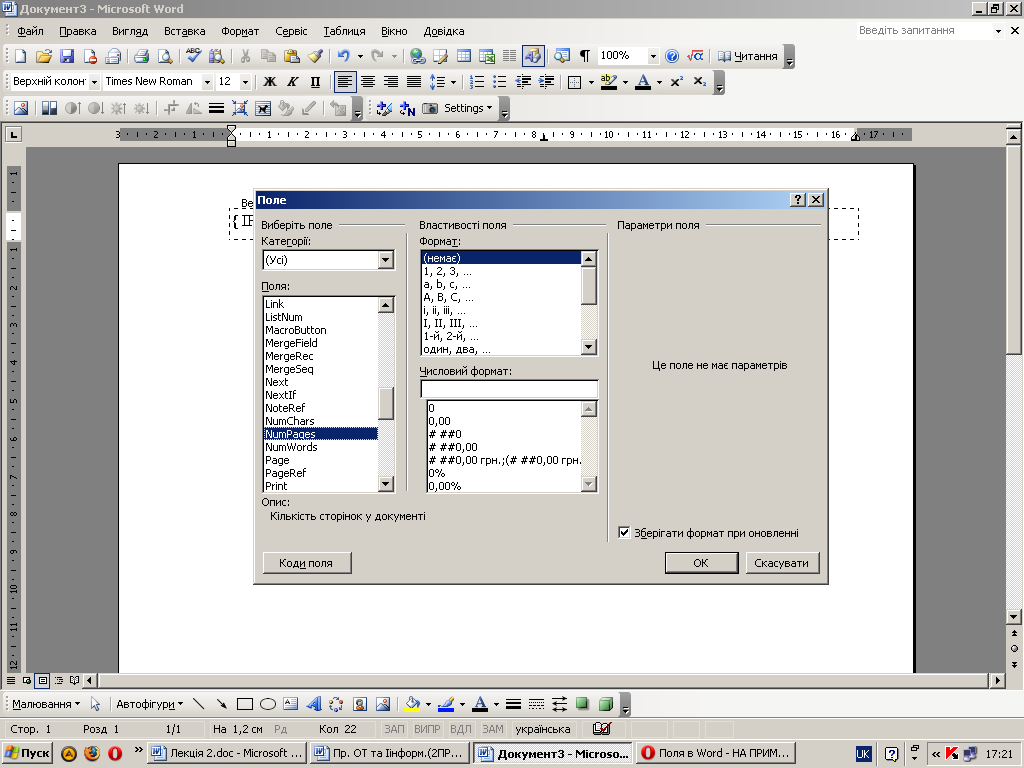This screenshot has height=768, width=1024.
Task: Open the Файл menu
Action: pyautogui.click(x=30, y=31)
